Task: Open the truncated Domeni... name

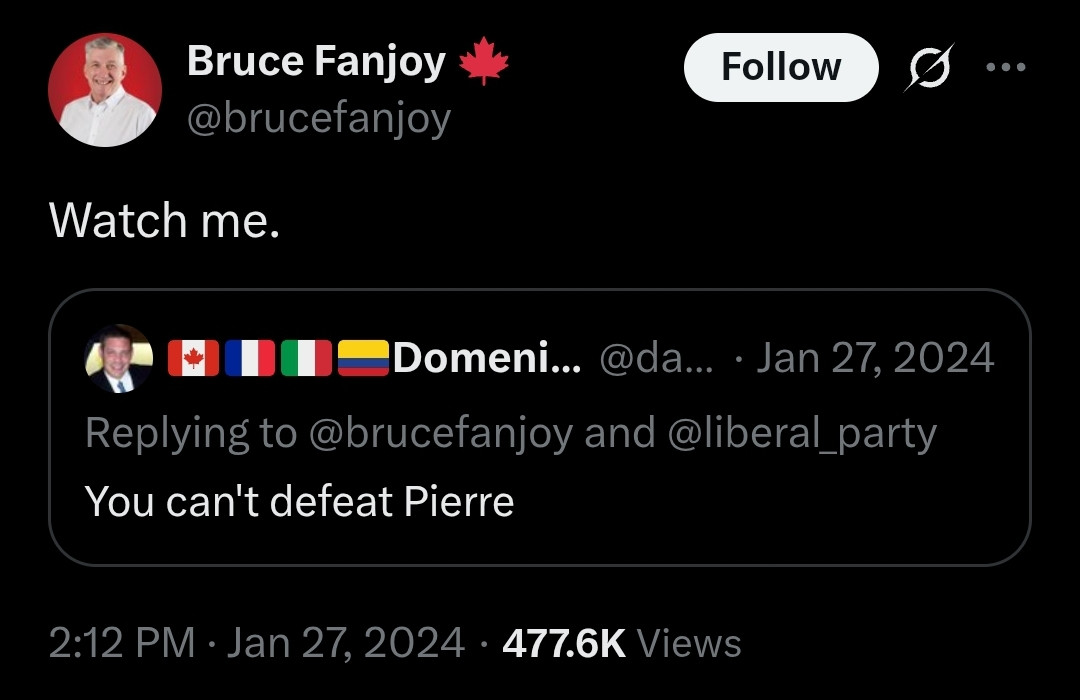Action: click(x=487, y=358)
